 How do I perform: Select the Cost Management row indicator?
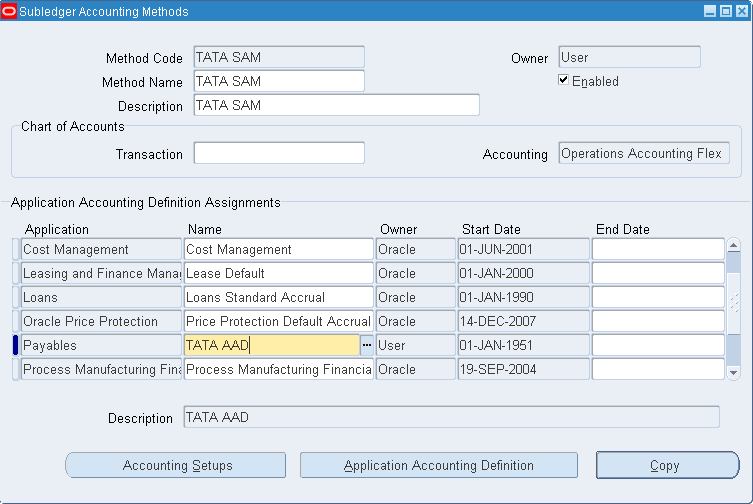click(15, 249)
